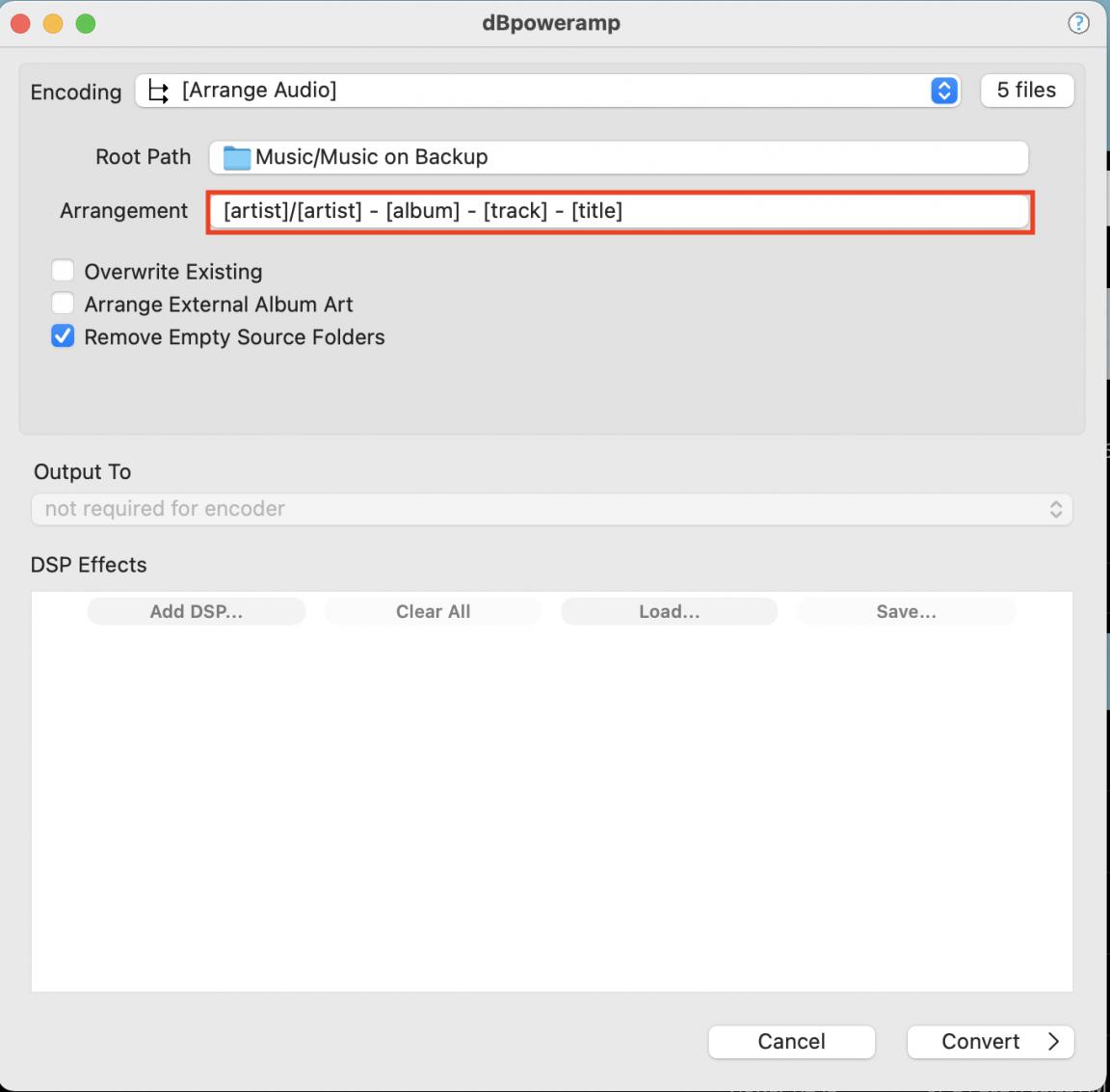
Task: Check Arrange External Album Art option
Action: 63,304
